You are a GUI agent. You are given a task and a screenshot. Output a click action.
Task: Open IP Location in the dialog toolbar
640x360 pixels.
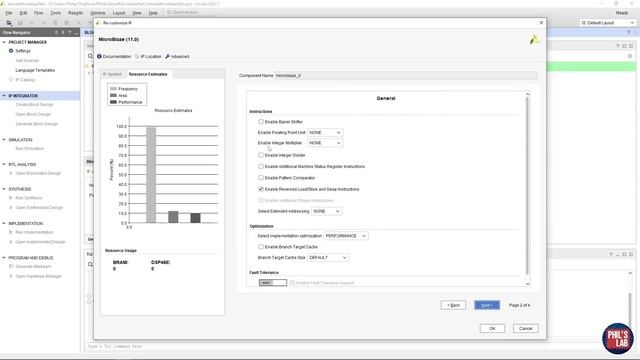148,57
